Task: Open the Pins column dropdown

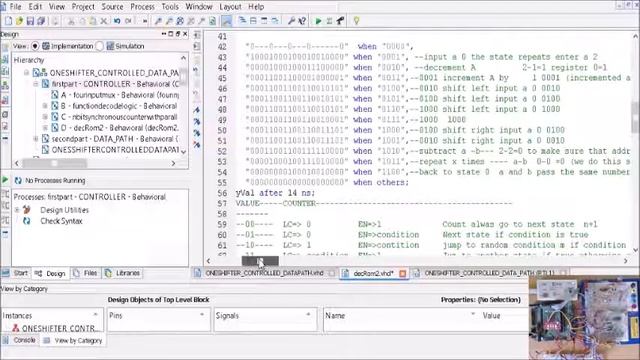Action: 202,314
